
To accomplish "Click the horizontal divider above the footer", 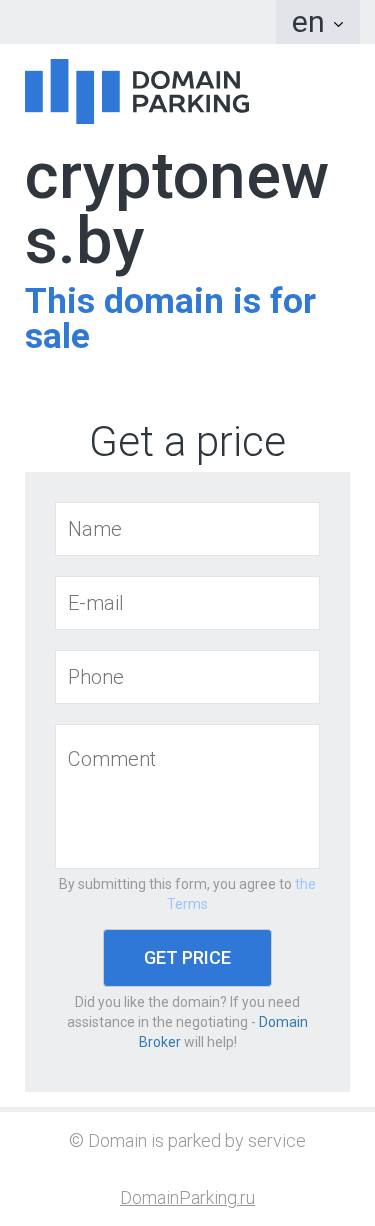I will pyautogui.click(x=187, y=1109).
